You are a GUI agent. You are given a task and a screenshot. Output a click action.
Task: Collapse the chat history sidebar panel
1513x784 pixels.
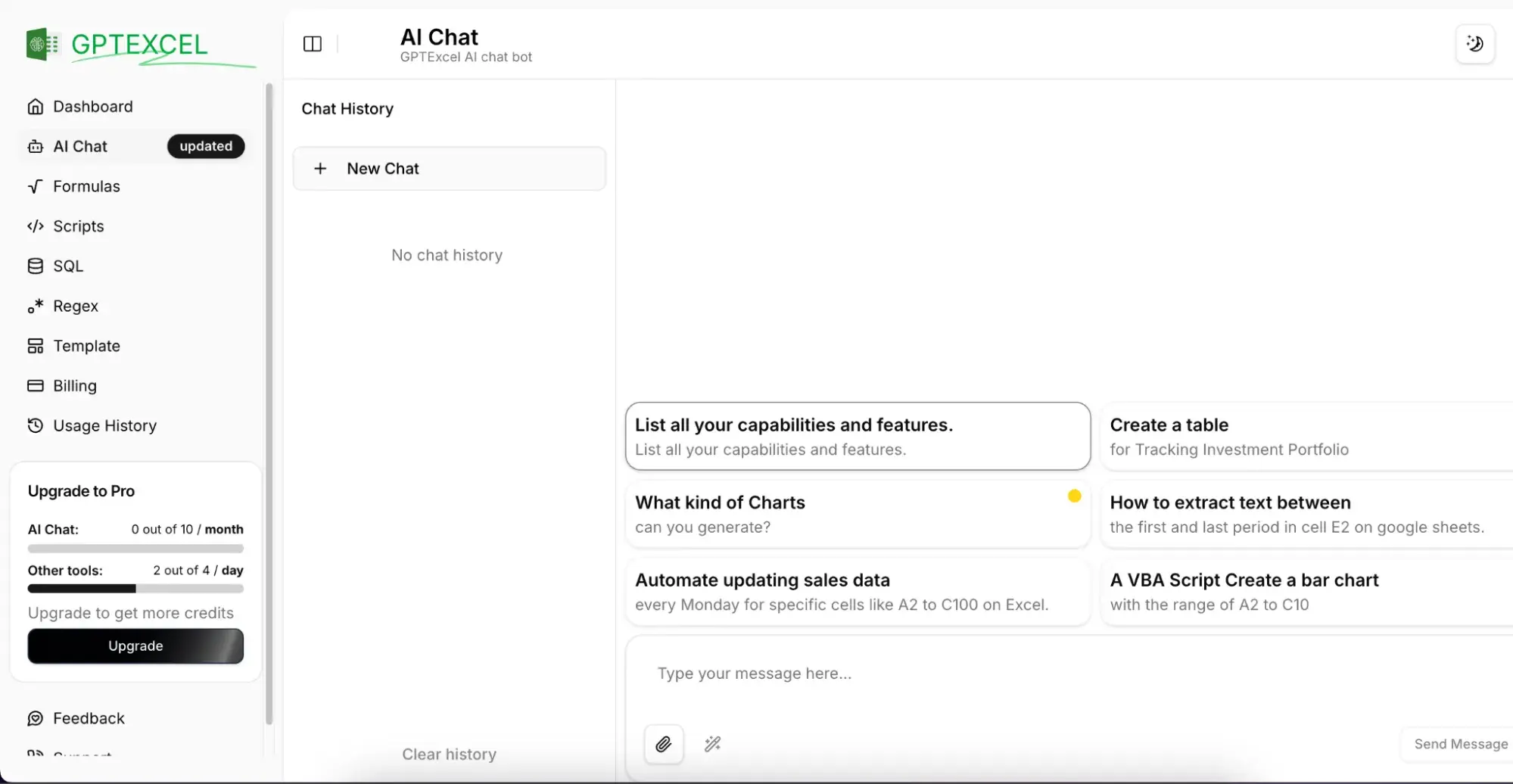click(312, 44)
